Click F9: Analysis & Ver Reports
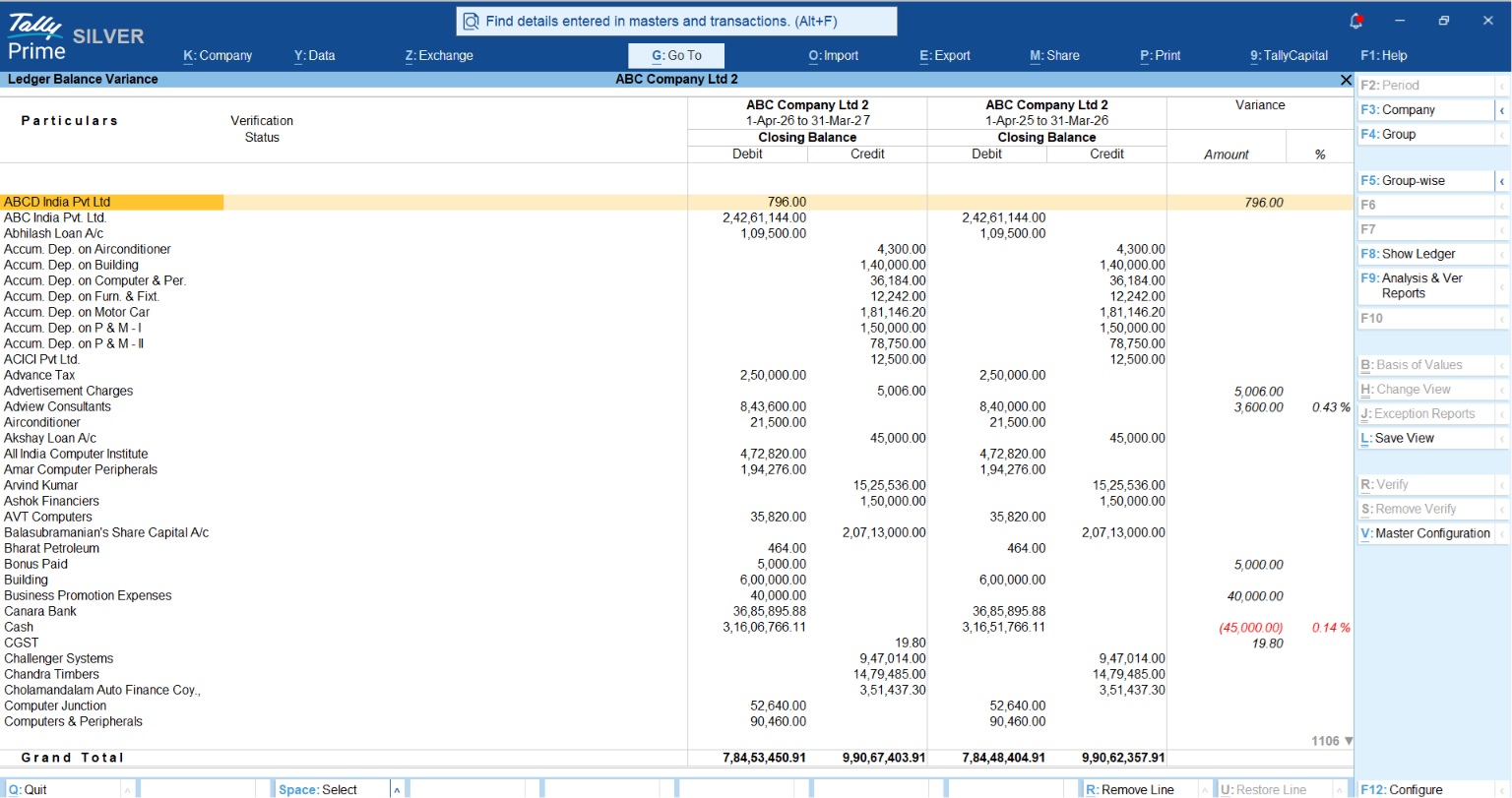This screenshot has height=798, width=1512. click(x=1425, y=285)
